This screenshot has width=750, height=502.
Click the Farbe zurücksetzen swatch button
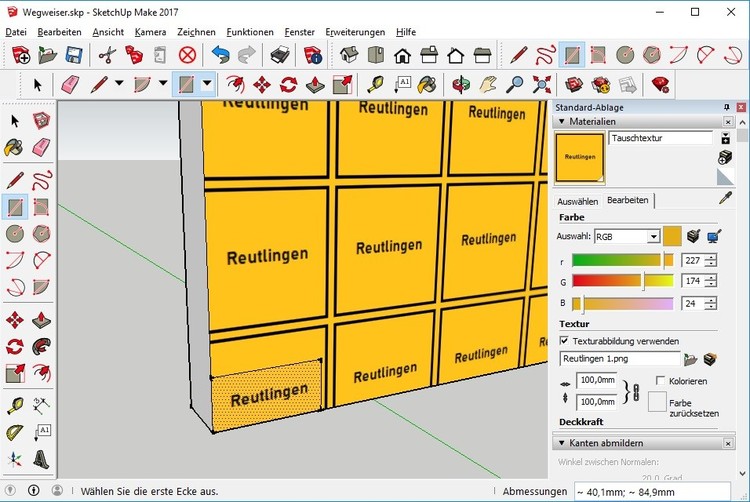(x=657, y=402)
